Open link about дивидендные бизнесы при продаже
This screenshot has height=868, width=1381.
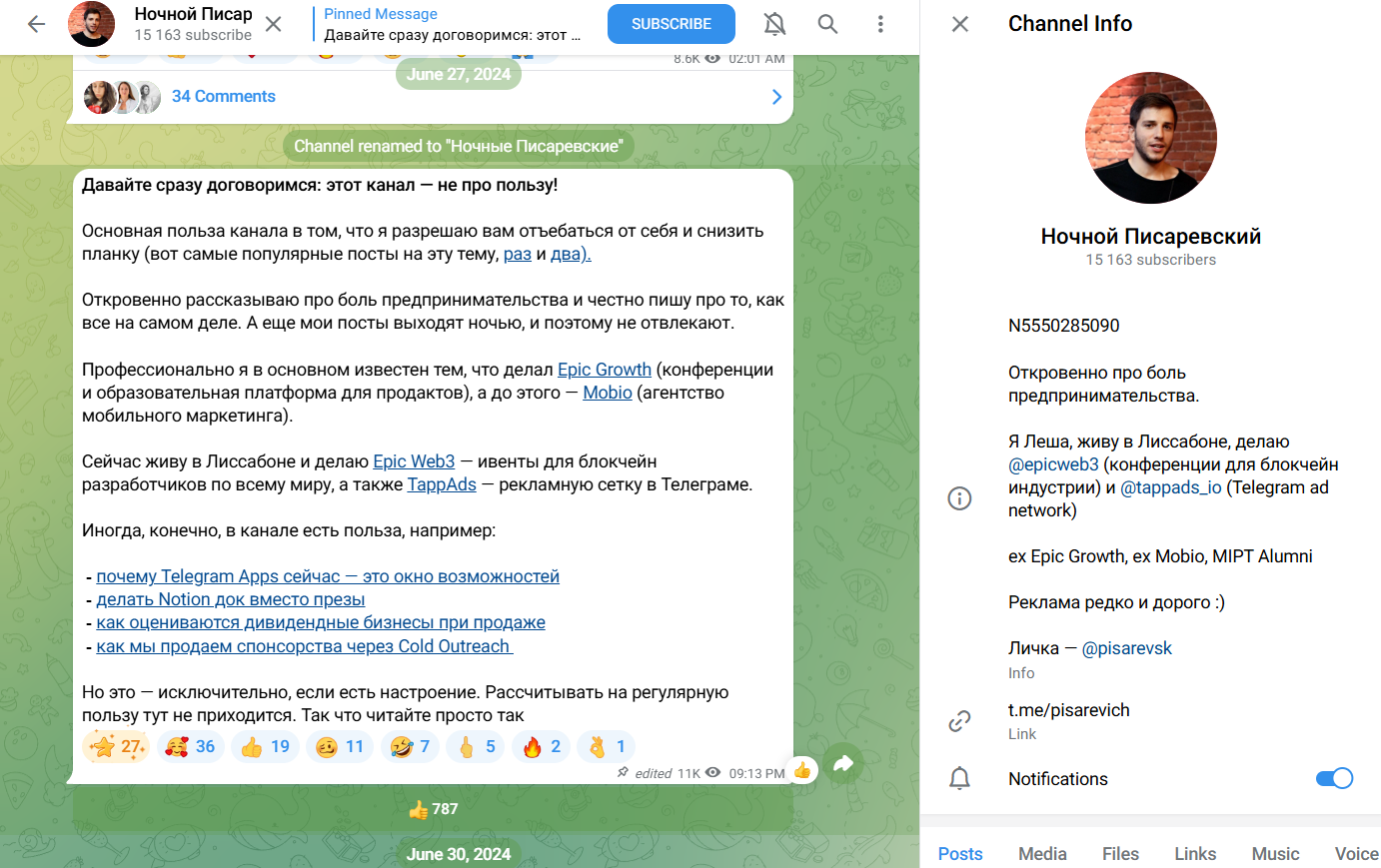[x=321, y=623]
